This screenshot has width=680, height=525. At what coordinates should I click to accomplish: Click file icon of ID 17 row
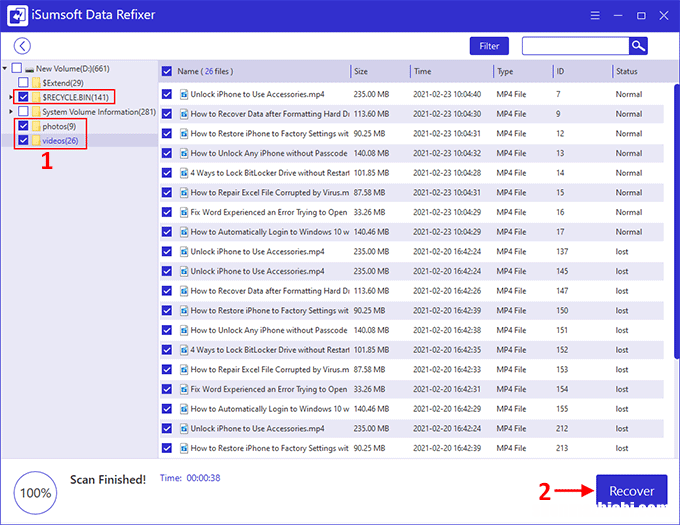pos(184,232)
